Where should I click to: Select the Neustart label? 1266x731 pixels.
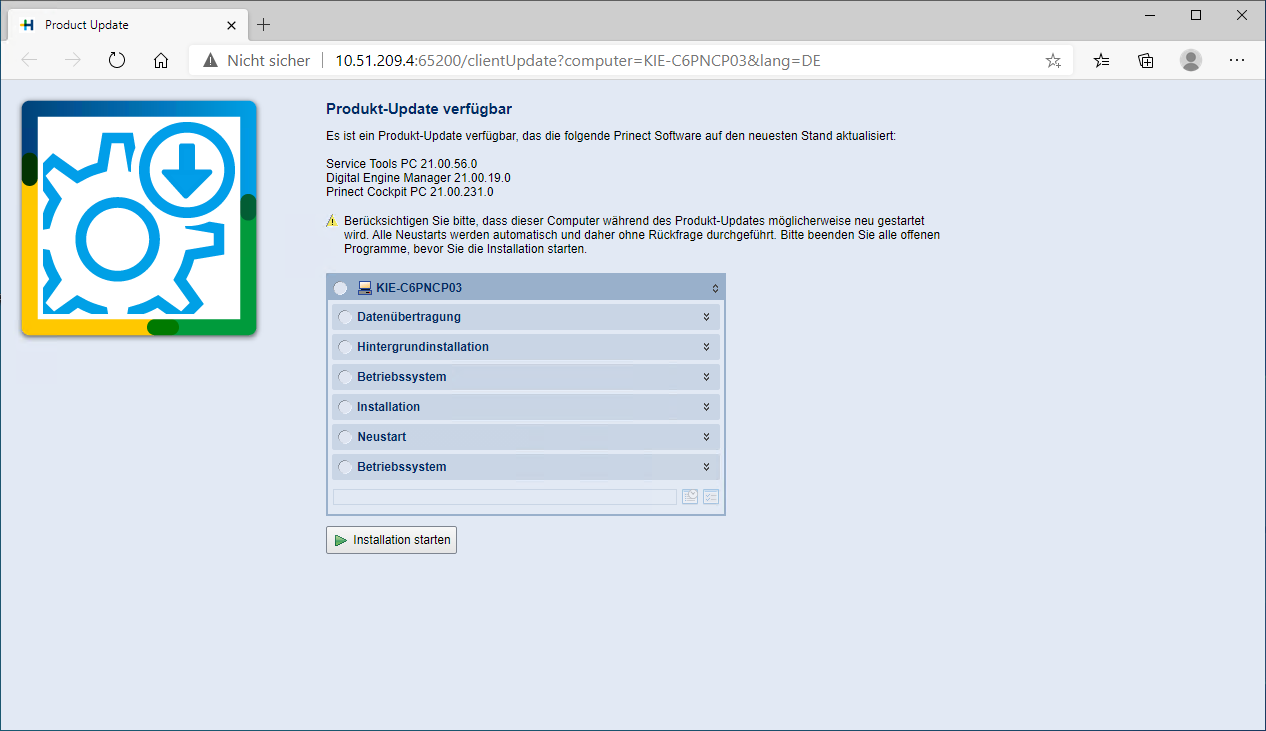pyautogui.click(x=382, y=437)
